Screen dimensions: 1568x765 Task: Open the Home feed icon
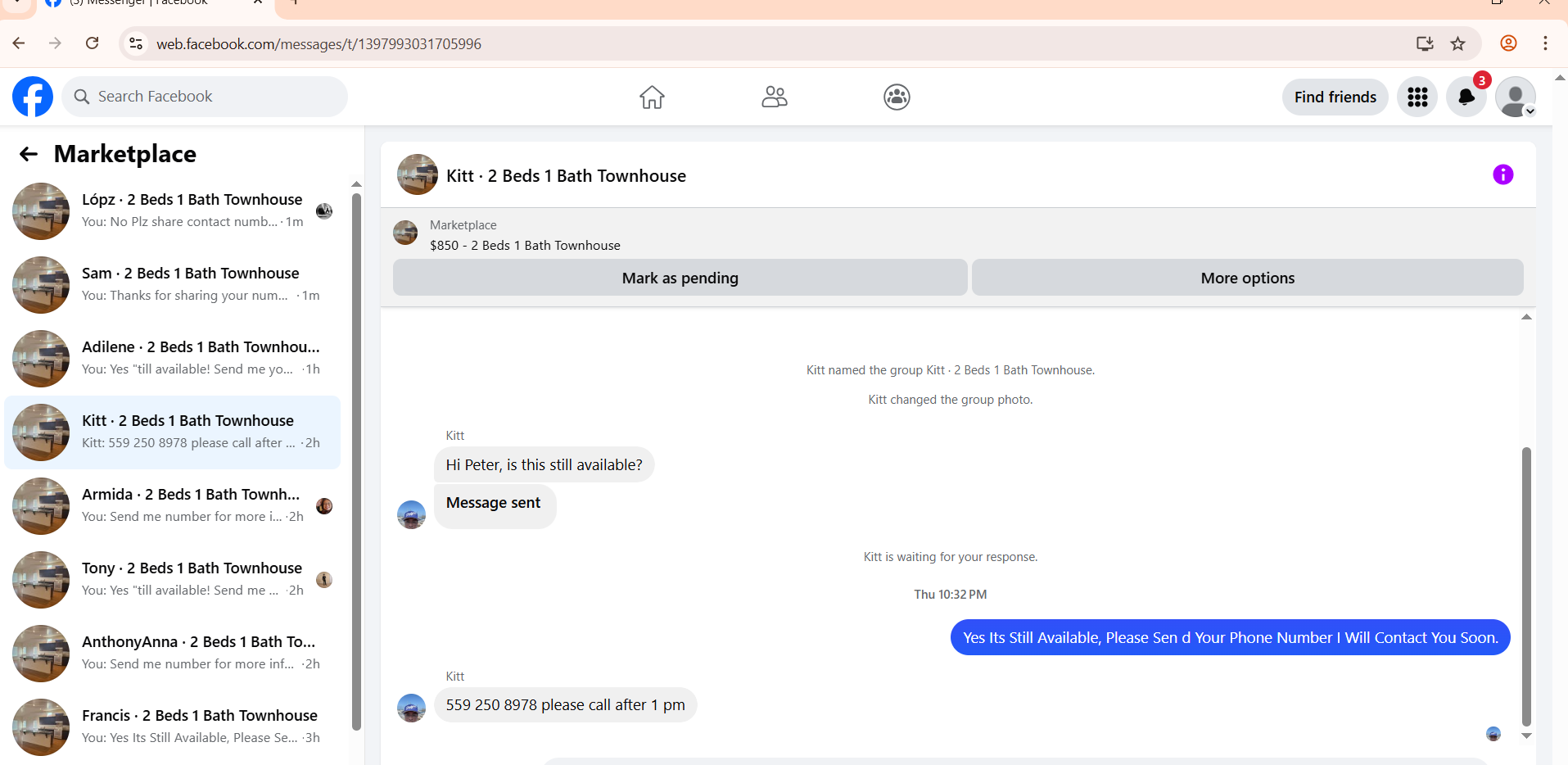[x=652, y=97]
